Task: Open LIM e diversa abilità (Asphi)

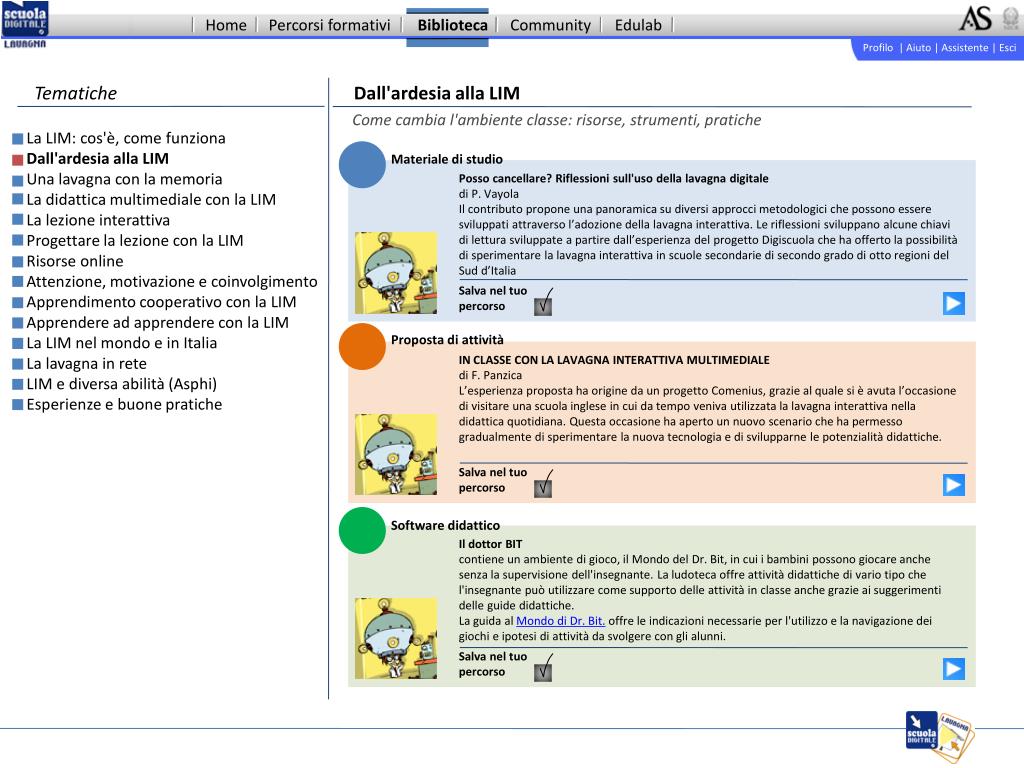Action: point(121,384)
